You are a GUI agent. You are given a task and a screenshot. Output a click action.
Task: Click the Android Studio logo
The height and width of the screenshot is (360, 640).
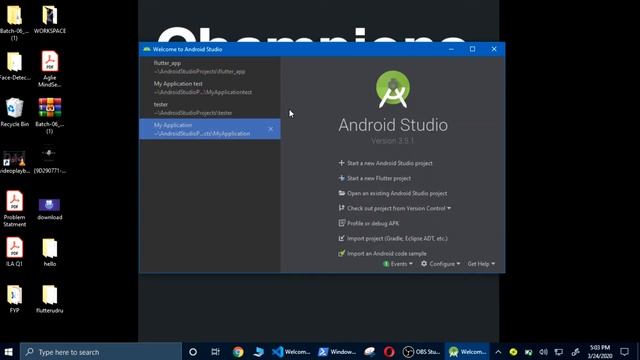click(x=393, y=89)
